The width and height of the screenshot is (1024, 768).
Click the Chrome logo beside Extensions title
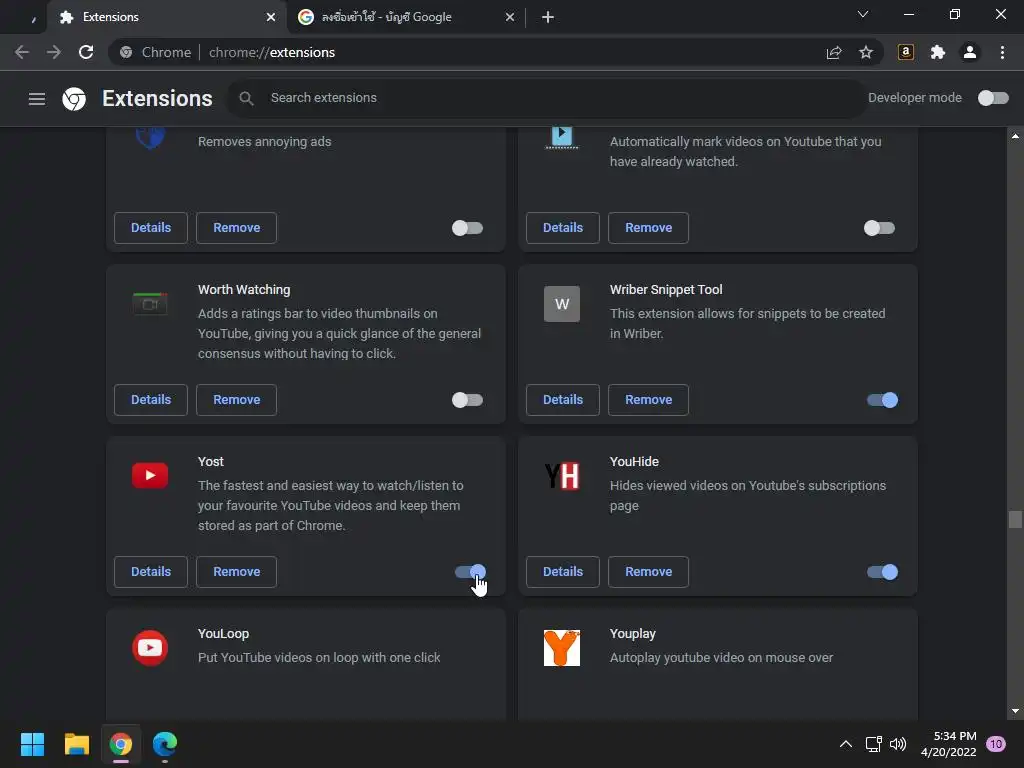coord(74,99)
